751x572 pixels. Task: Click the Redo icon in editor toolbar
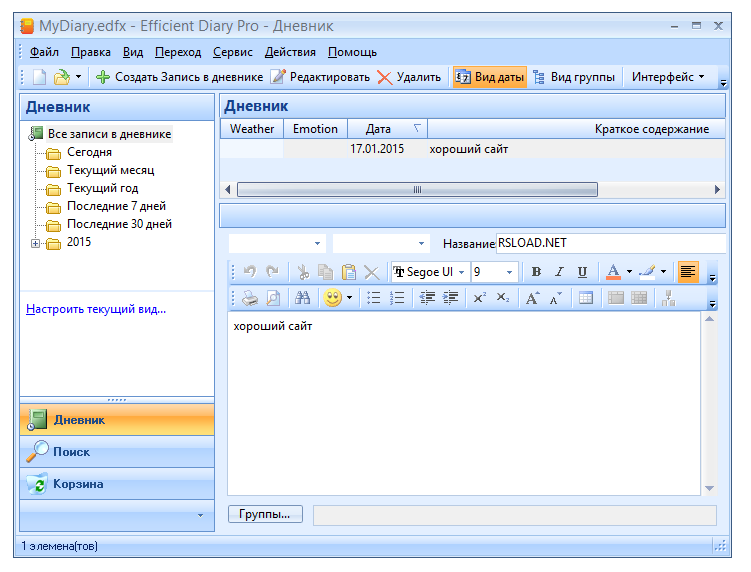pyautogui.click(x=273, y=272)
